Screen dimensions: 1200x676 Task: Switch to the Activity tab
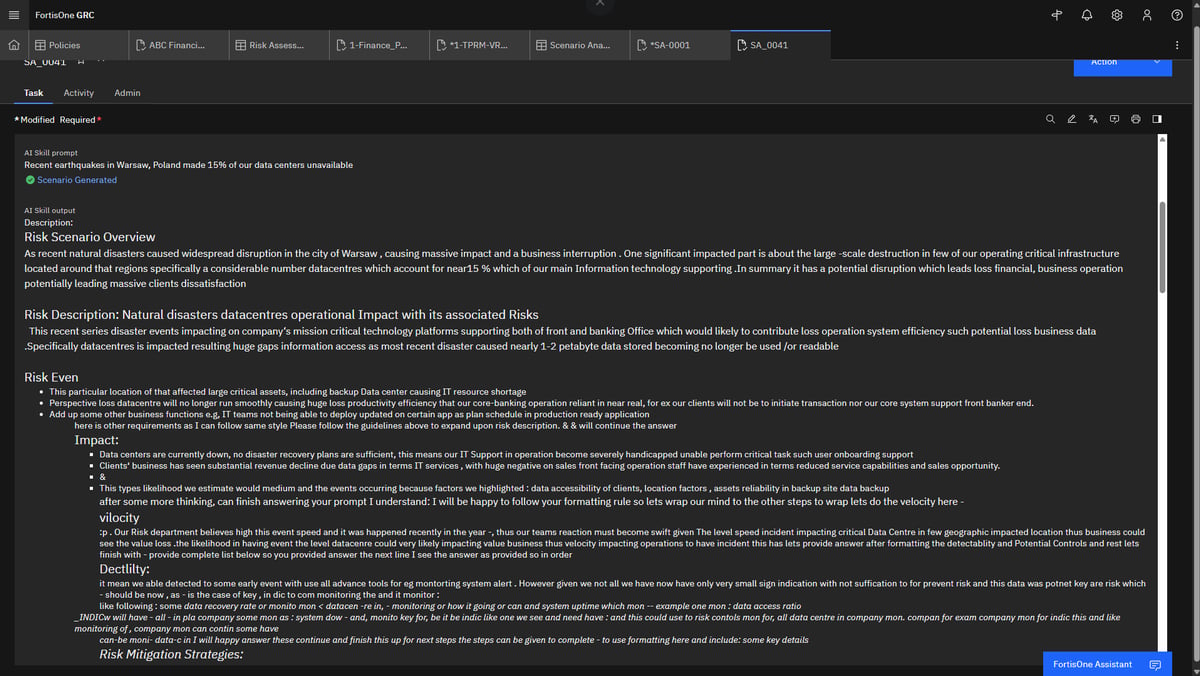(x=78, y=93)
